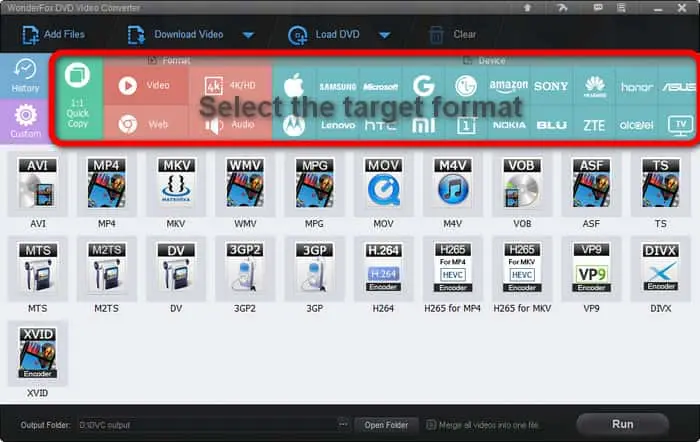
Task: Open the Motorola device category
Action: click(294, 125)
